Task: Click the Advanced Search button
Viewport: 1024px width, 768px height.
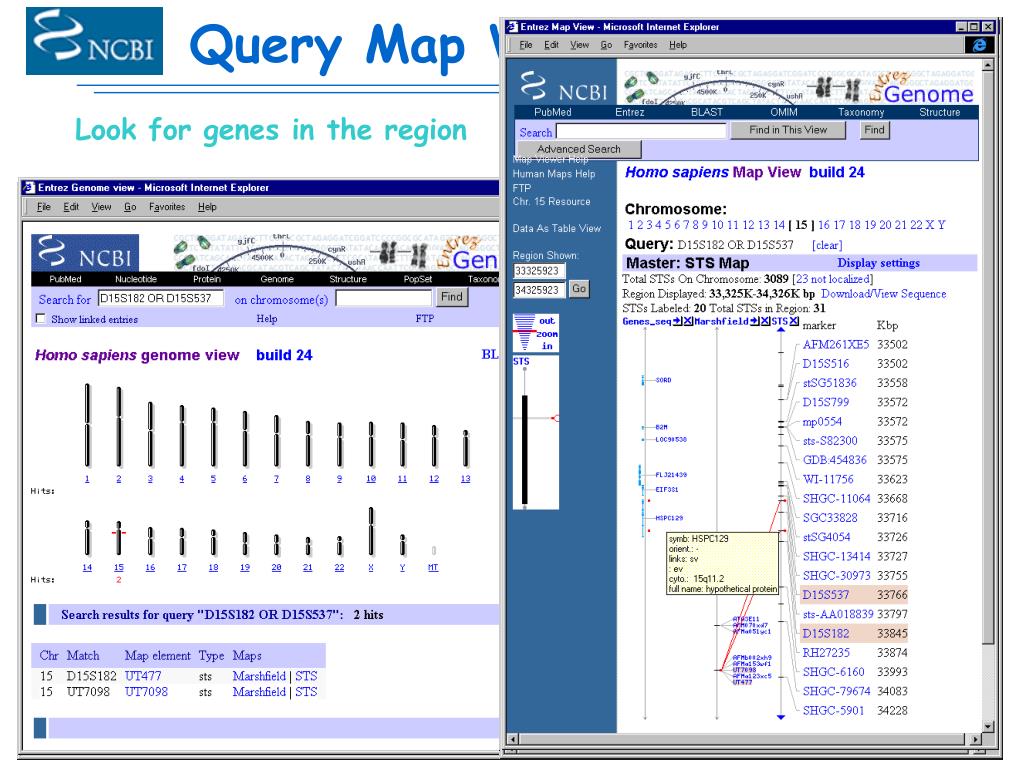Action: pos(579,150)
